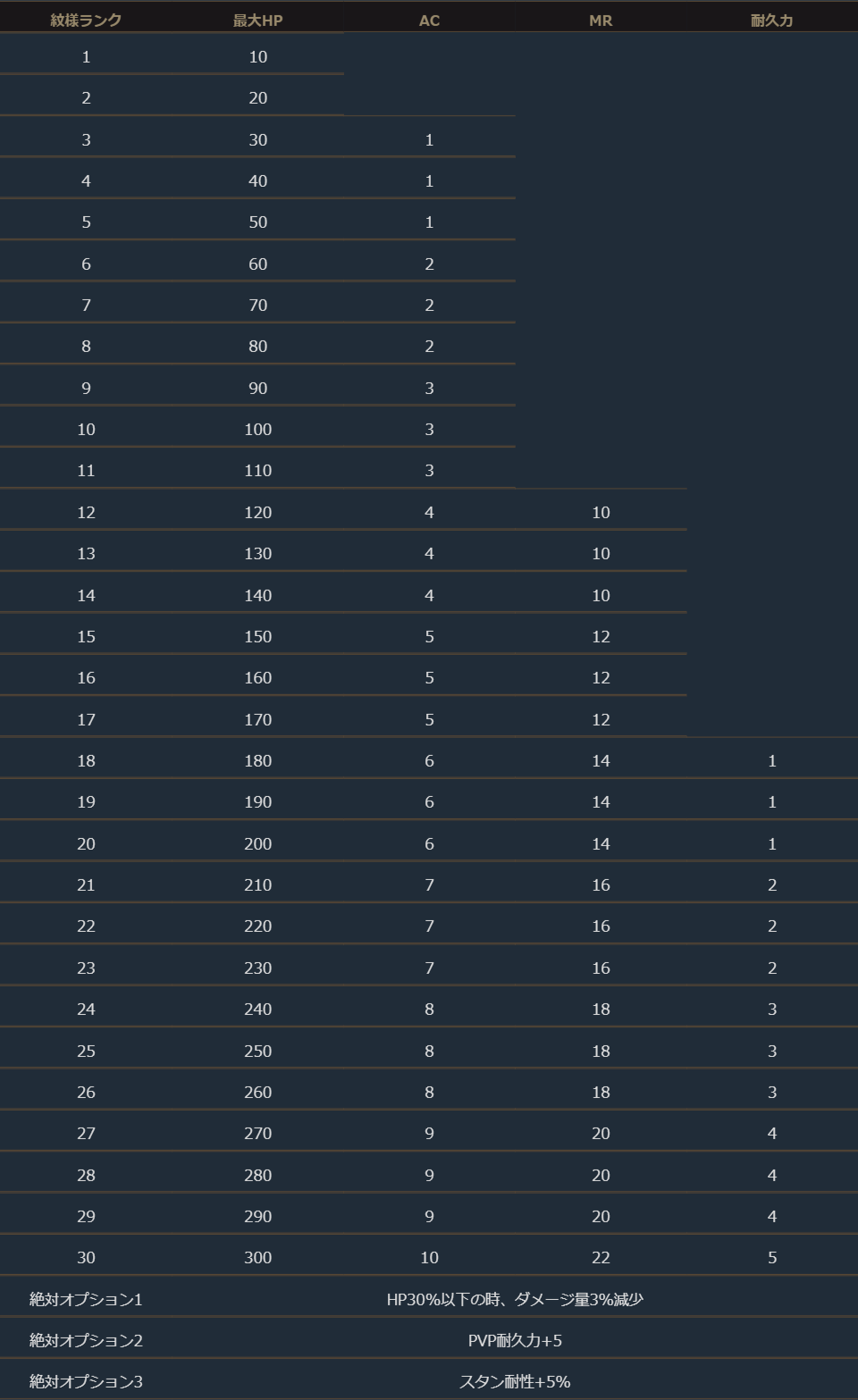Click the スタン耐性+5% description text
Viewport: 858px width, 1400px height.
[515, 1381]
